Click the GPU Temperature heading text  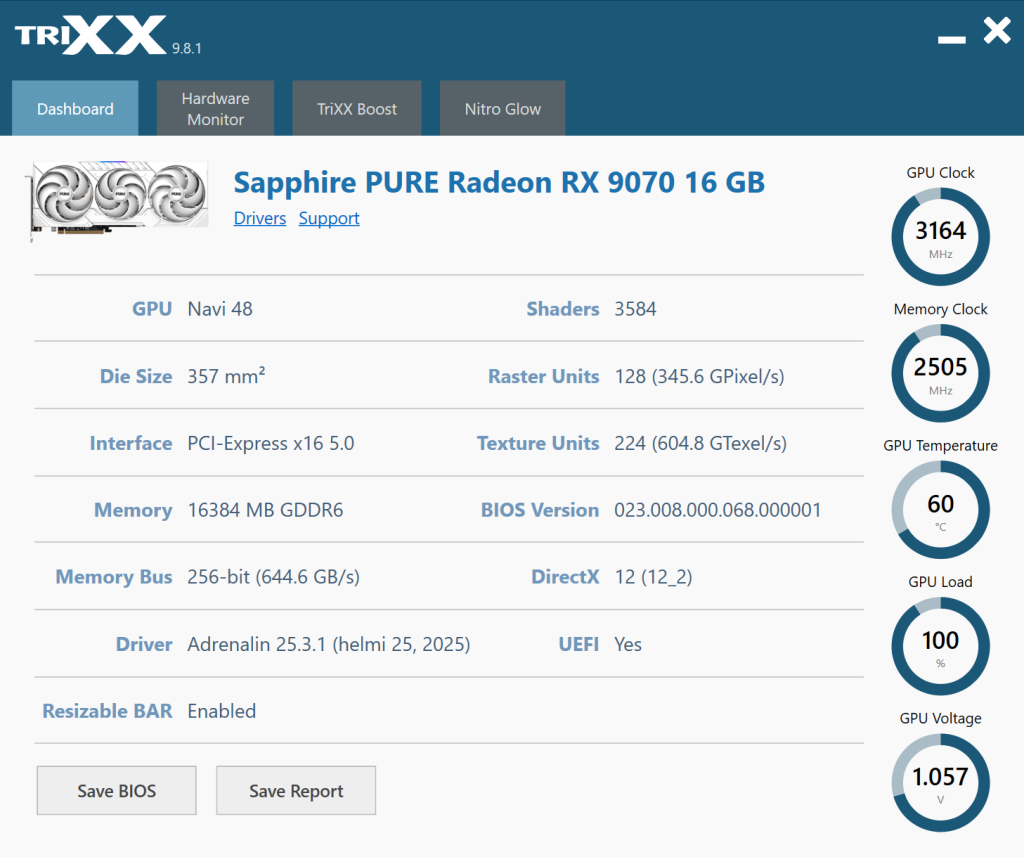point(940,445)
